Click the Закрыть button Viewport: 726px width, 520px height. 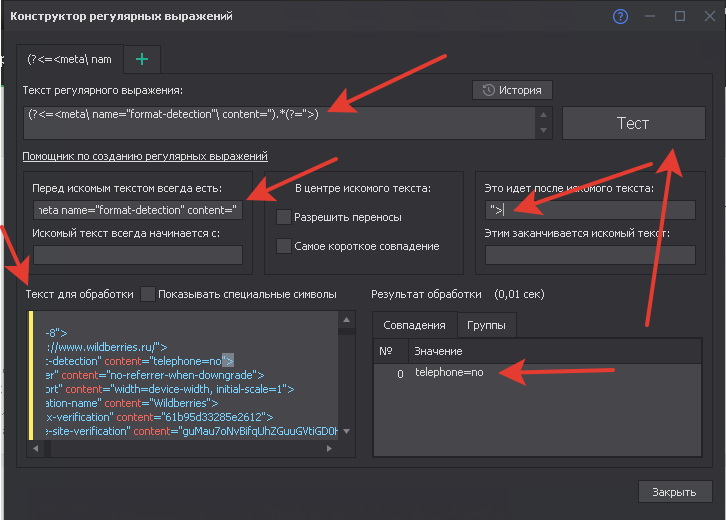tap(674, 492)
